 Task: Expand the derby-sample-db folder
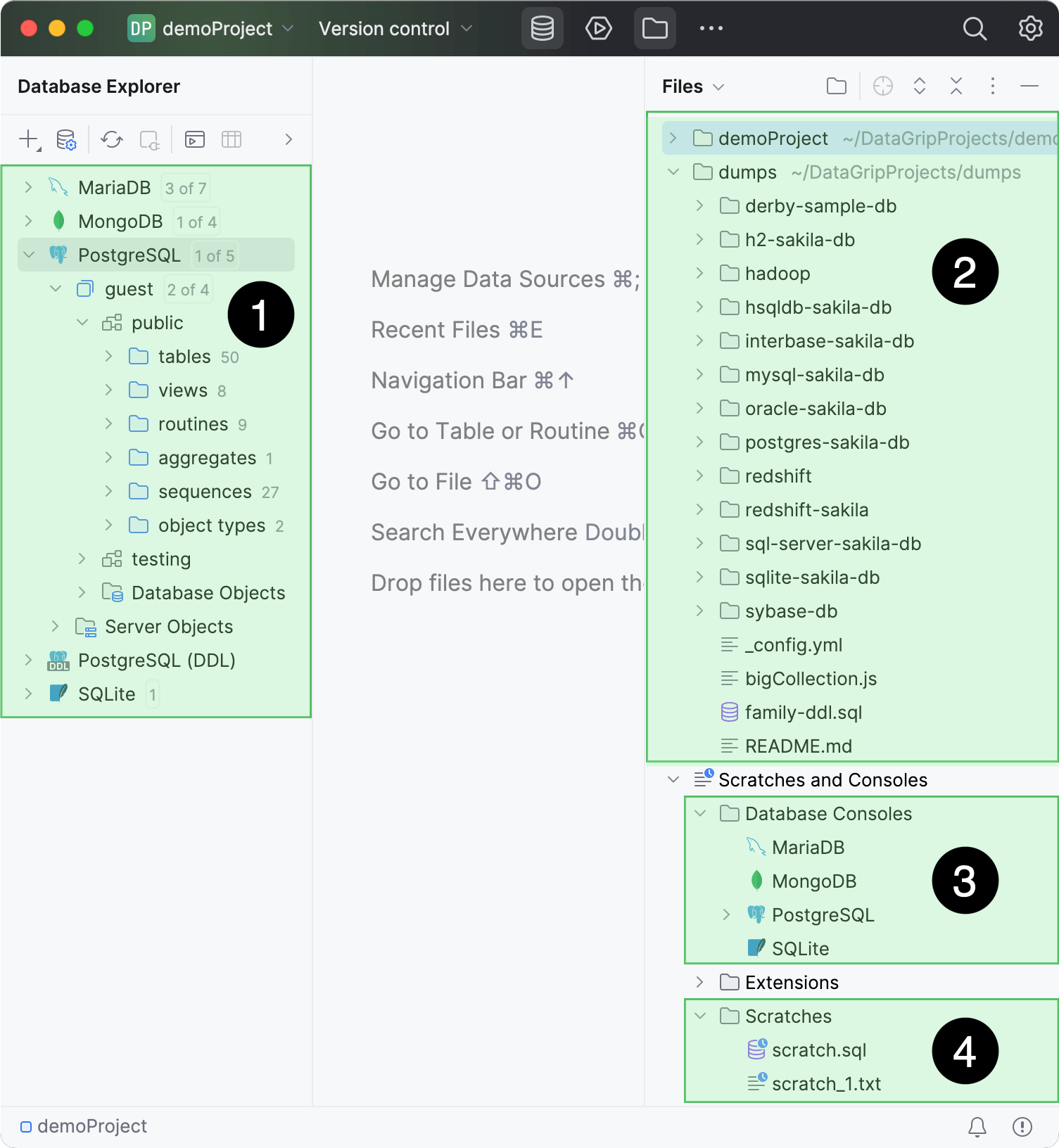tap(699, 205)
